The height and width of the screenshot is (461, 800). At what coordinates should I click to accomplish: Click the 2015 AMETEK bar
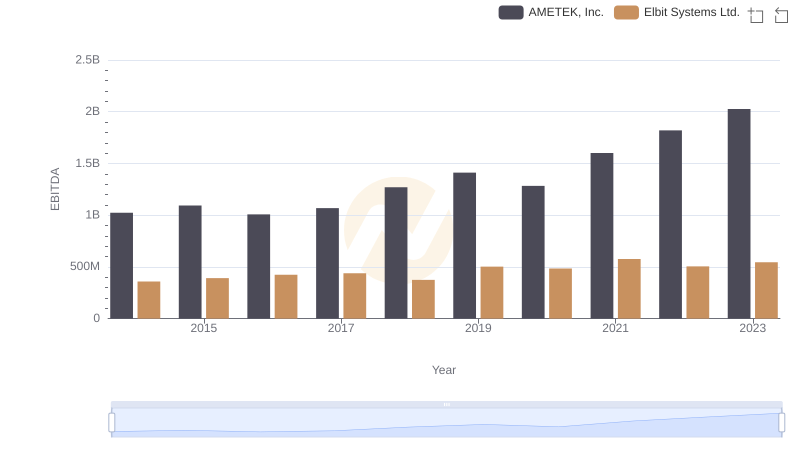click(x=190, y=262)
